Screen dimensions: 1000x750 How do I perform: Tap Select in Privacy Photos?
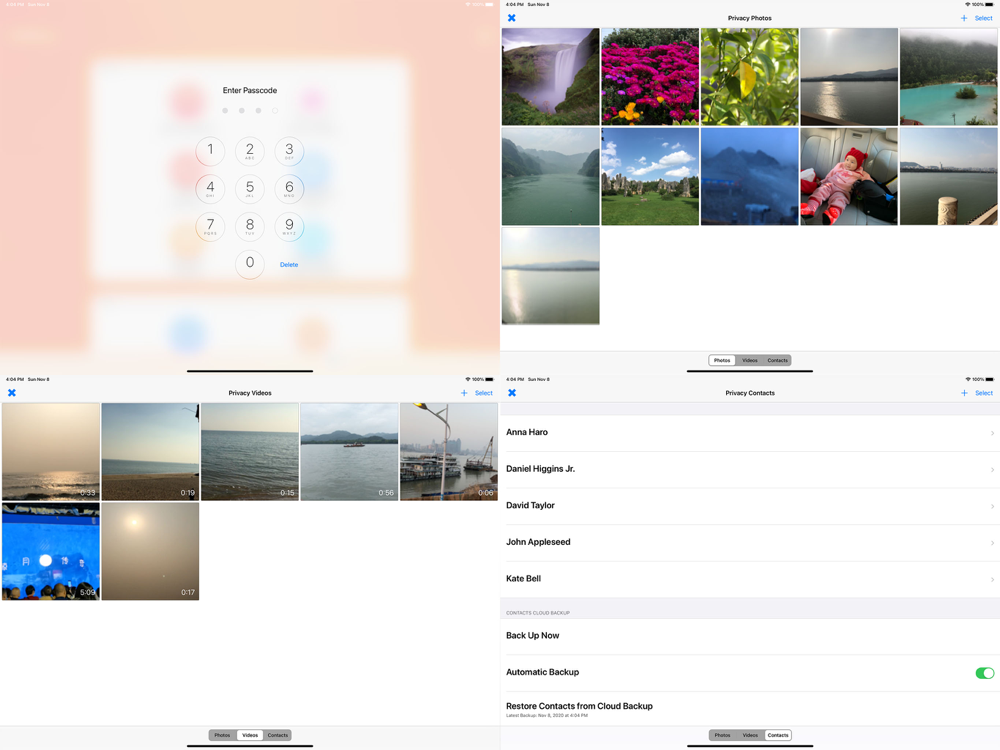983,18
